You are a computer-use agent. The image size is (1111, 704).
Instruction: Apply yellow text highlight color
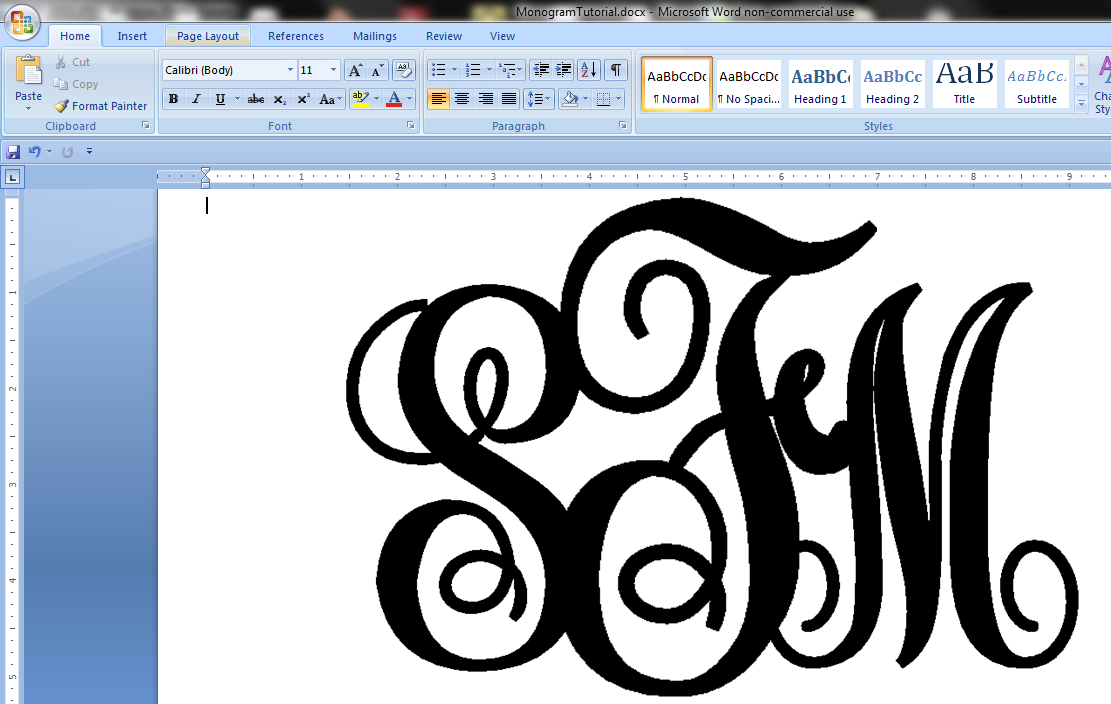(x=361, y=99)
